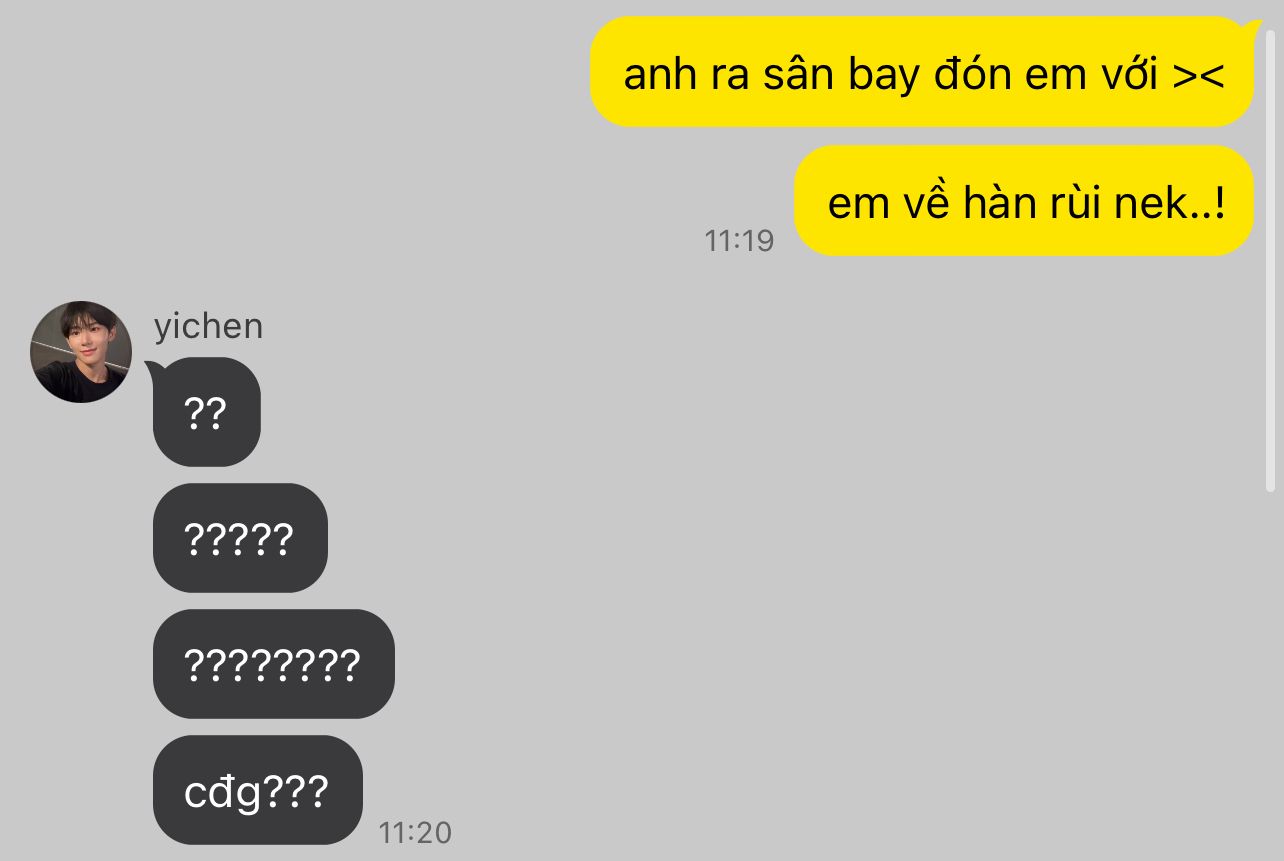This screenshot has width=1284, height=861.
Task: Open yichen's profile picture
Action: (81, 352)
